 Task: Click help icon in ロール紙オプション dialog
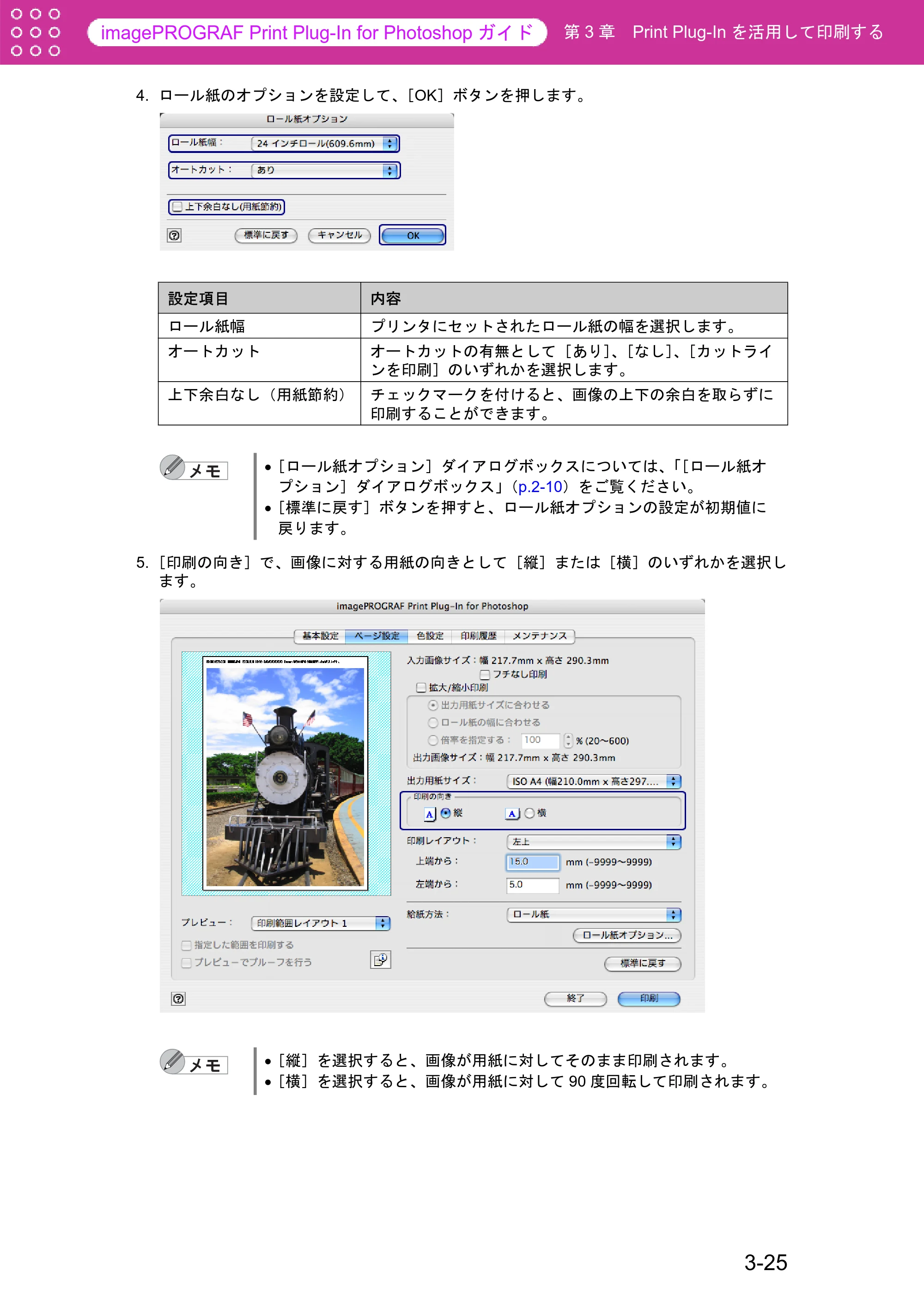coord(174,235)
